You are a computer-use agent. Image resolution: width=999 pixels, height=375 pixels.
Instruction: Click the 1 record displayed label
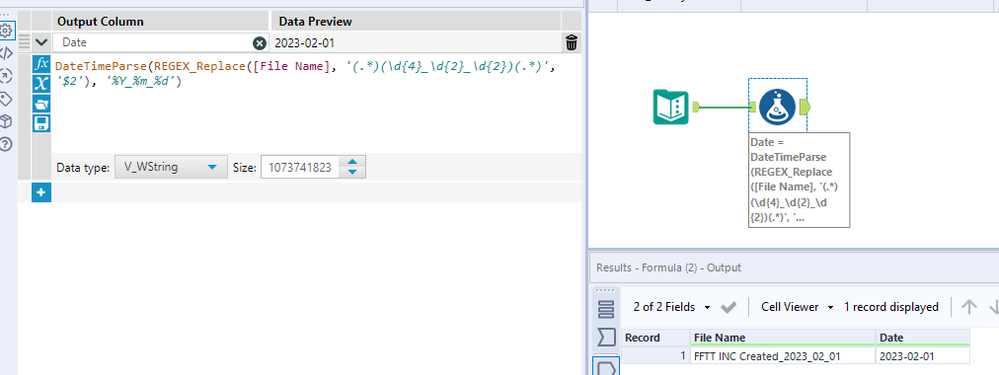pyautogui.click(x=891, y=307)
